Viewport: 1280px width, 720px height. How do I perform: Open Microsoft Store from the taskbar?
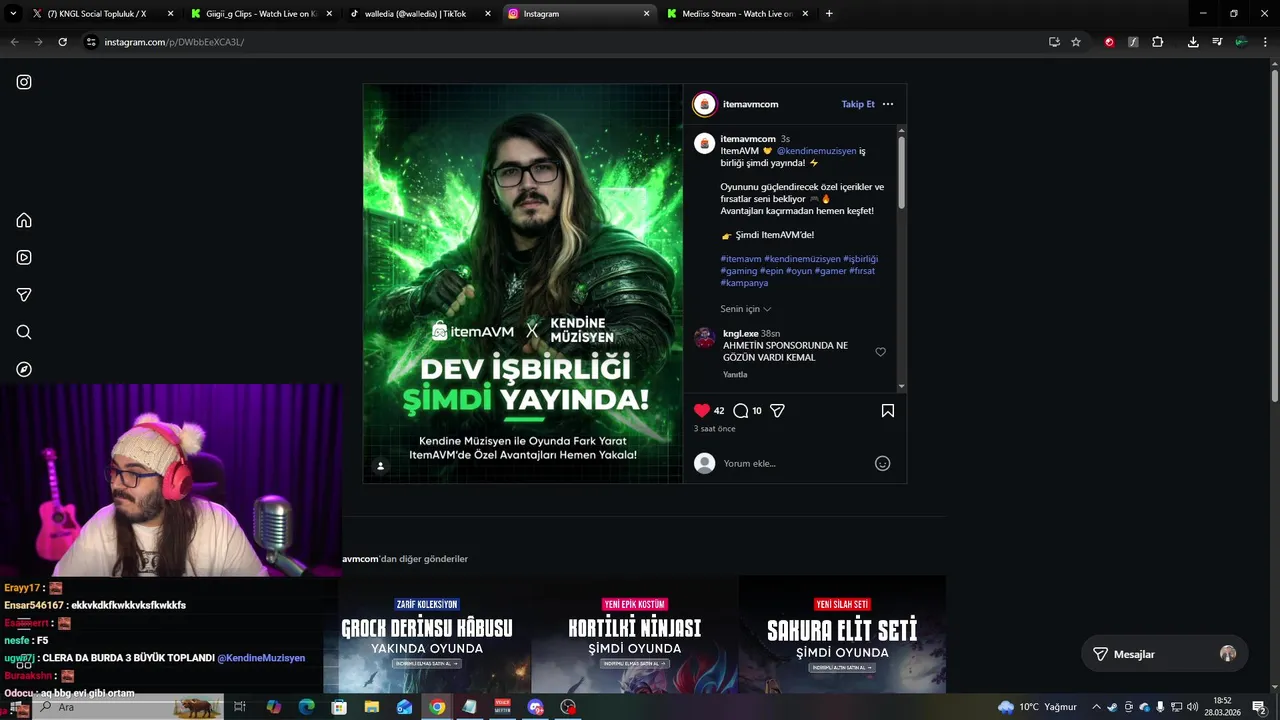click(x=339, y=707)
